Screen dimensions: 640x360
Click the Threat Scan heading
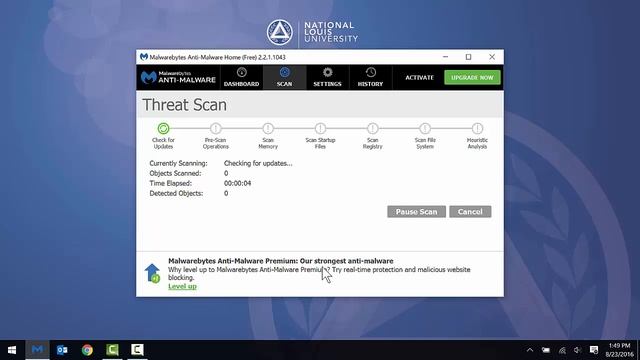184,105
